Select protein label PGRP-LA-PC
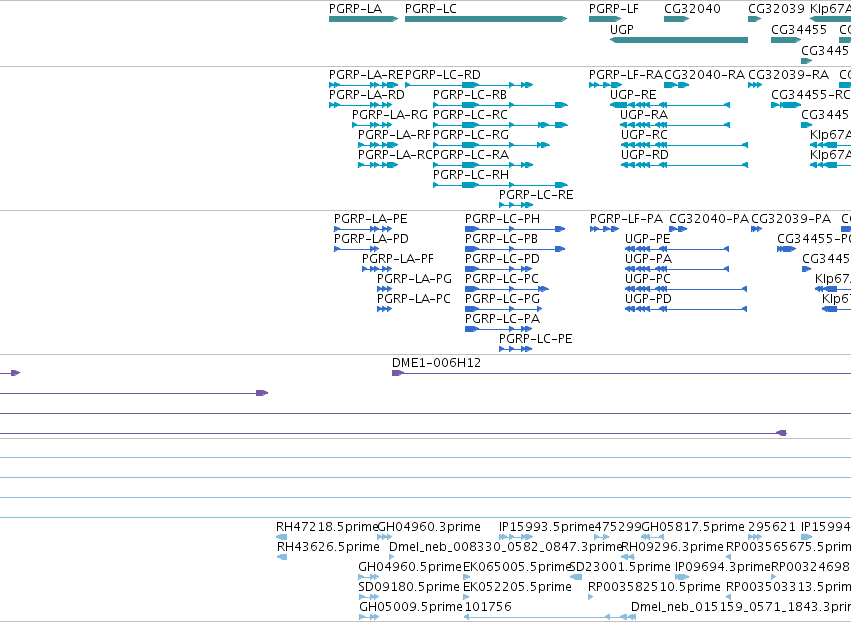This screenshot has height=622, width=851. (414, 299)
